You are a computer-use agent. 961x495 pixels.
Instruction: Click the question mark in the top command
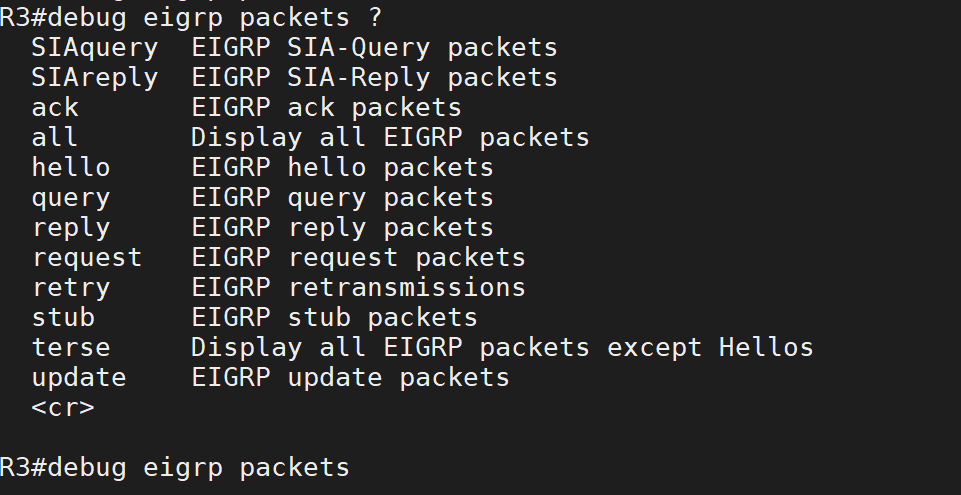pos(374,17)
